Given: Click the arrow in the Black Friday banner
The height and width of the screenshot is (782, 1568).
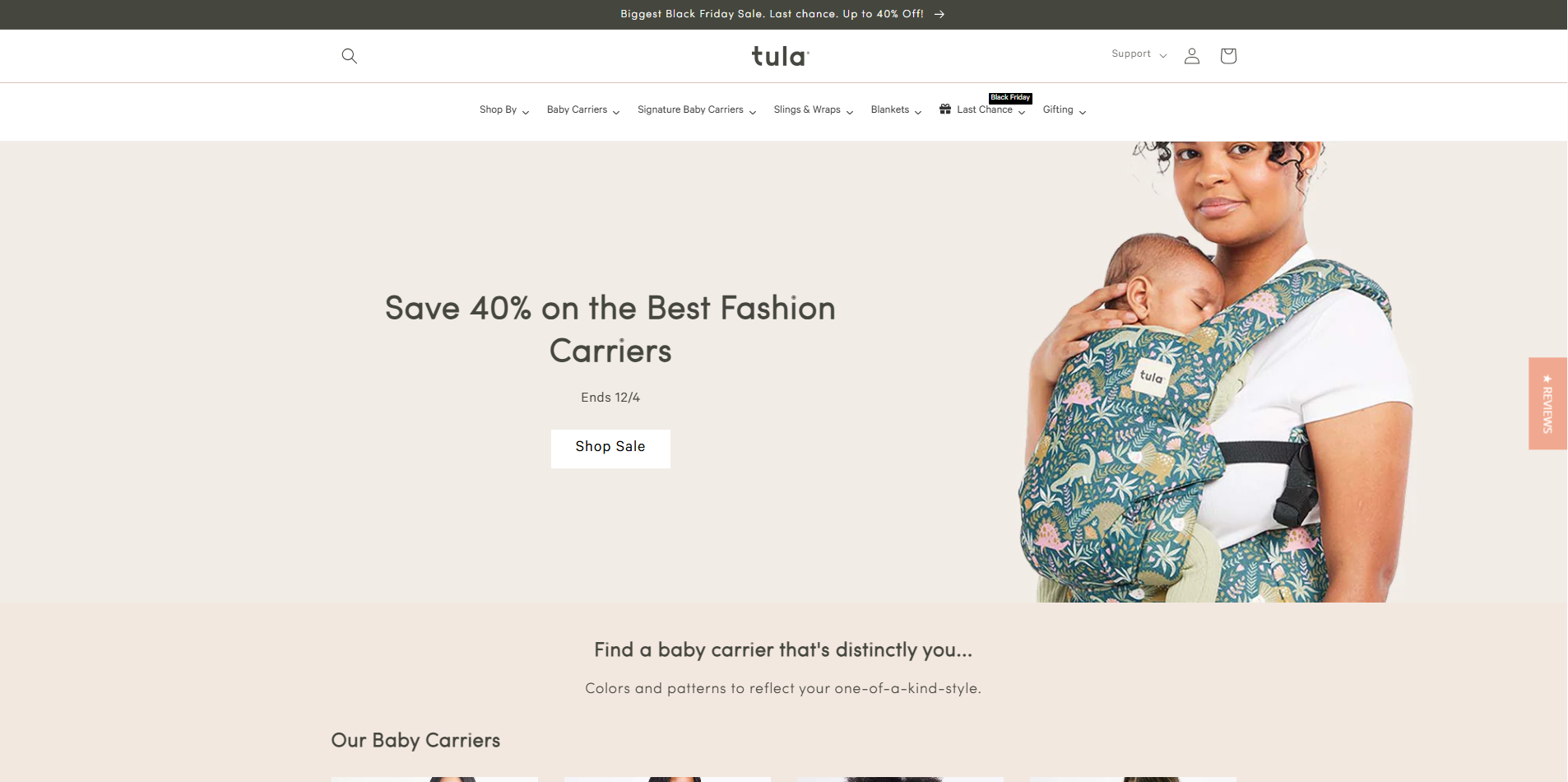Looking at the screenshot, I should pos(939,14).
